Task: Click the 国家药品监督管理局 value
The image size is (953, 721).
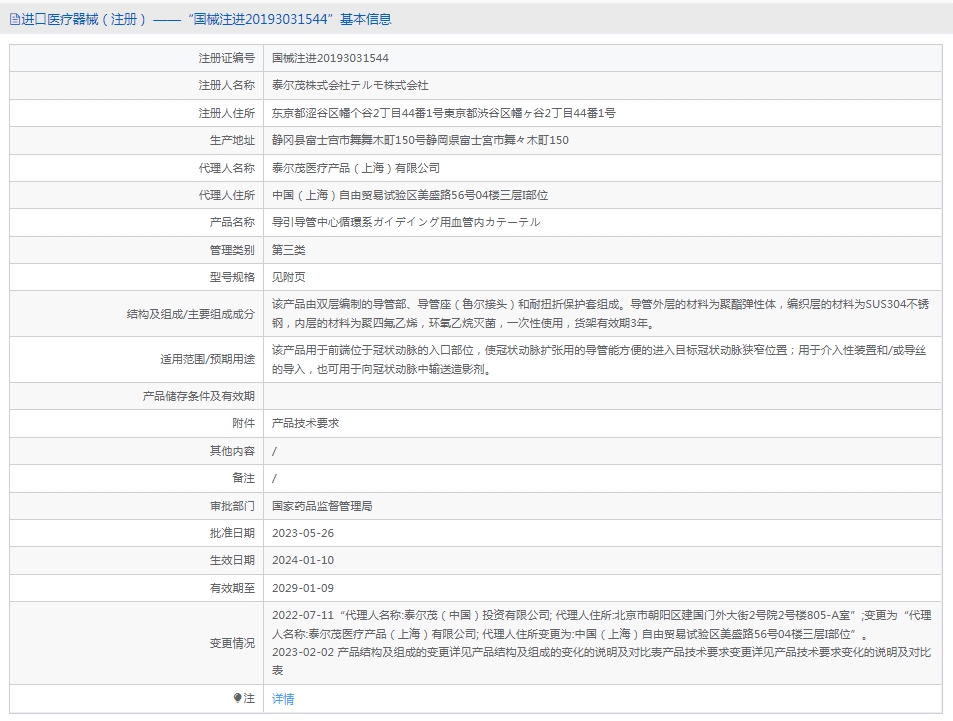Action: click(x=322, y=506)
